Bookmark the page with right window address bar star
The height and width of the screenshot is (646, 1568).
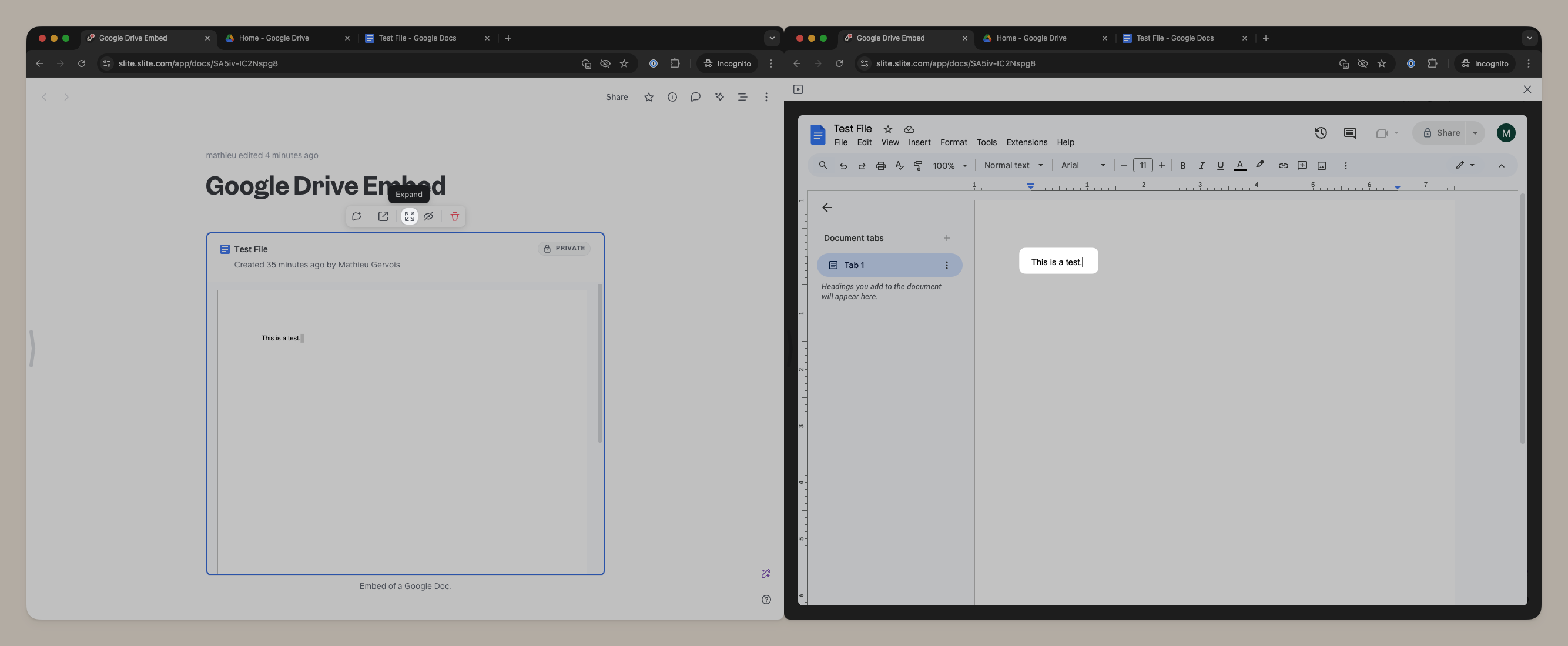point(1382,63)
